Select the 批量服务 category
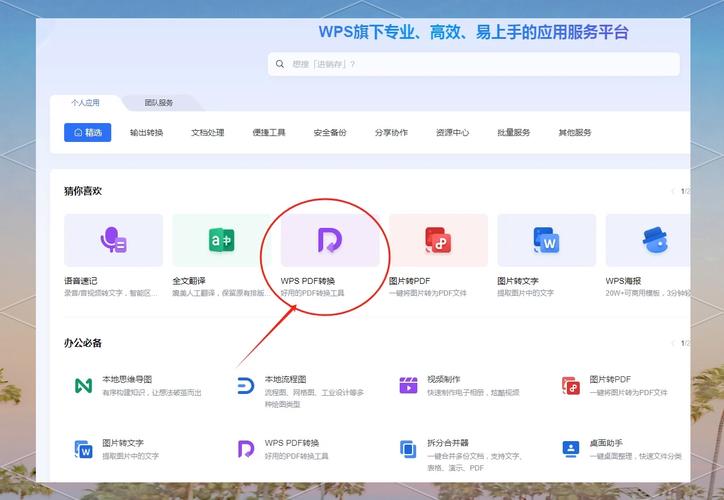The height and width of the screenshot is (500, 724). pyautogui.click(x=513, y=133)
